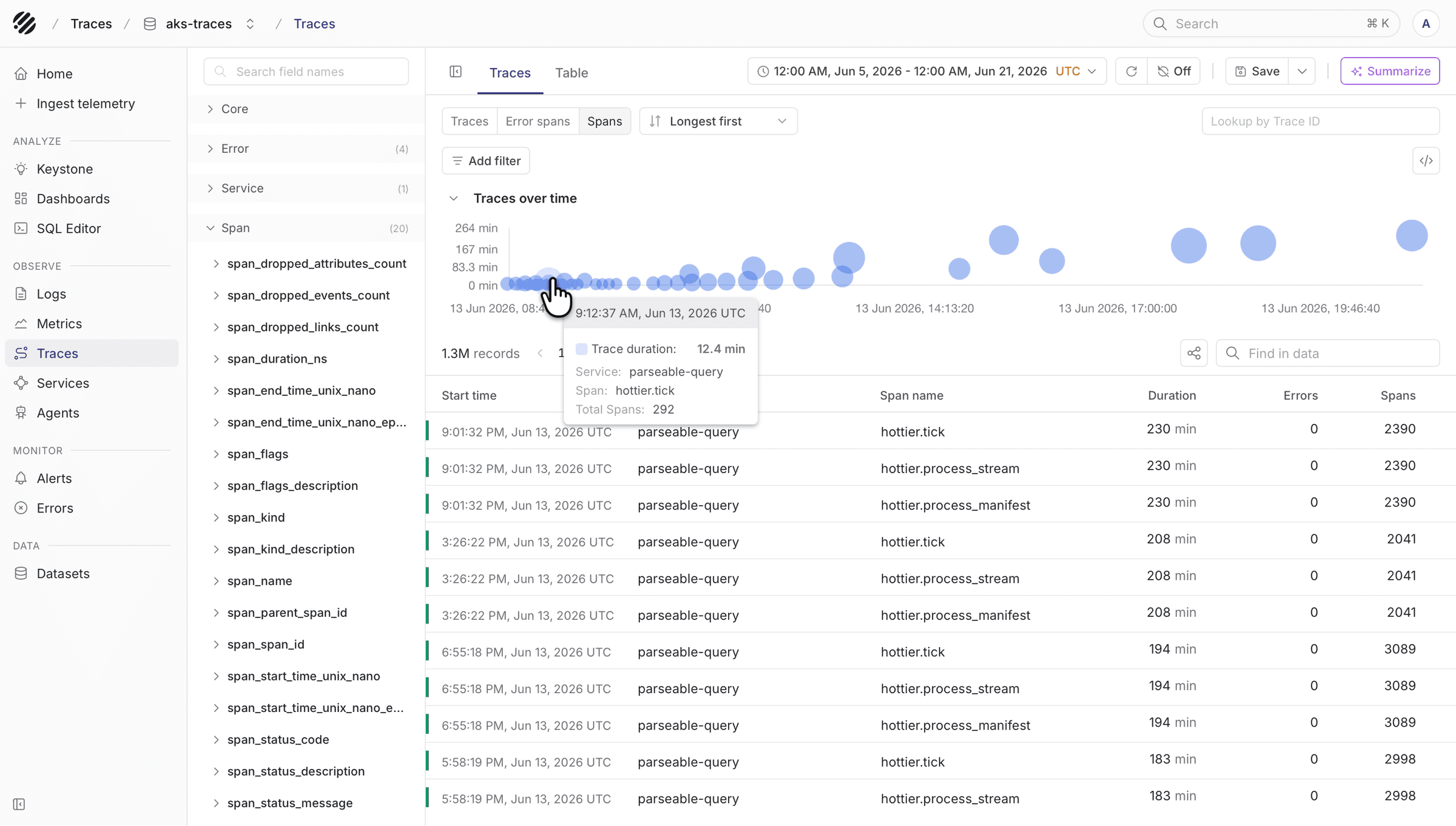1456x826 pixels.
Task: Collapse Traces over time chart
Action: point(454,198)
